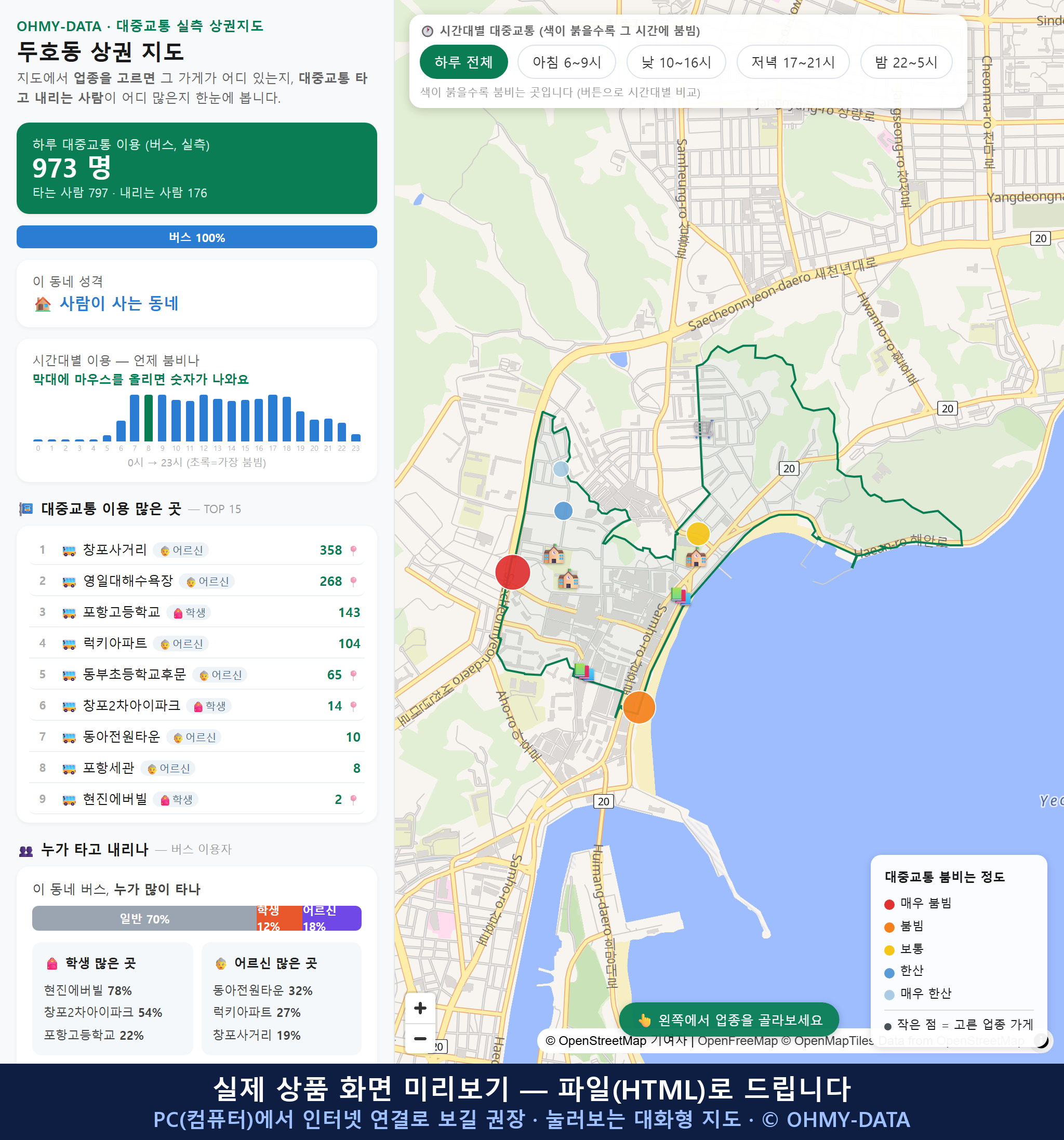This screenshot has width=1064, height=1140.
Task: Click the 일반 70% rider segment
Action: [144, 918]
